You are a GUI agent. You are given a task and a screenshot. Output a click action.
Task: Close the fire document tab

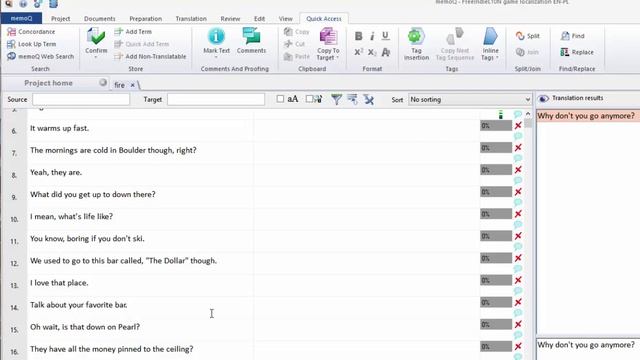132,85
